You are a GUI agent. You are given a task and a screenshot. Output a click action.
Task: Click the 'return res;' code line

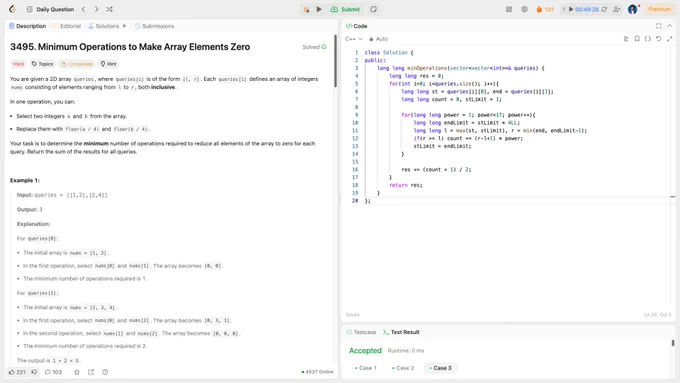click(405, 185)
